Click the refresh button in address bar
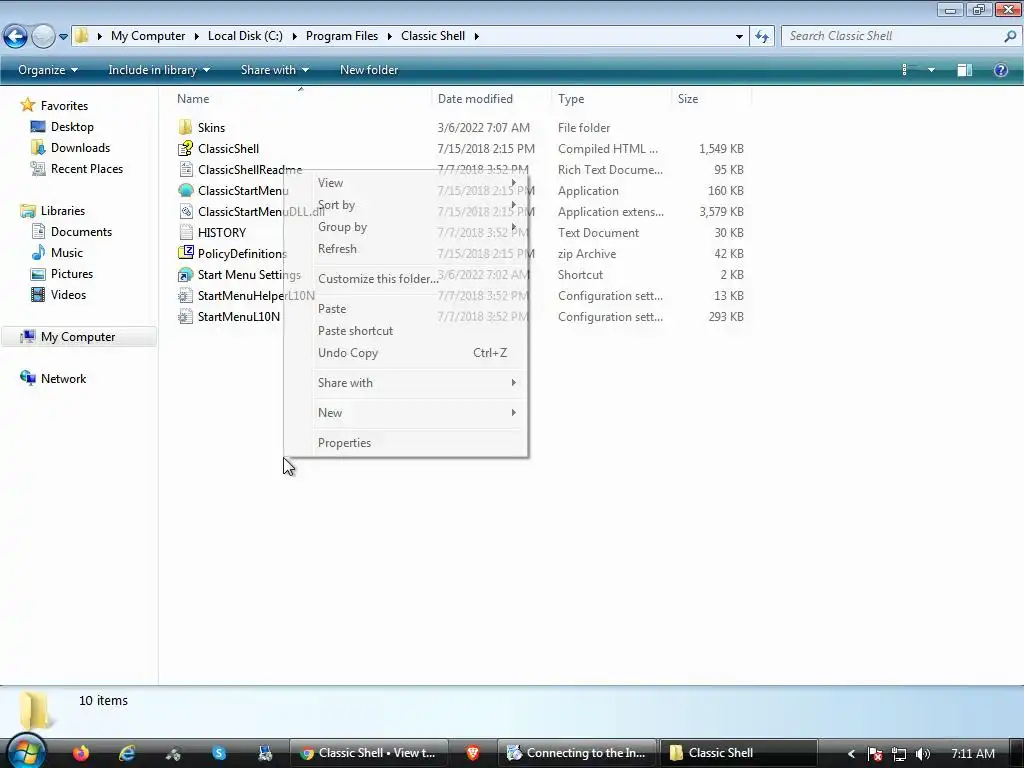 click(762, 37)
